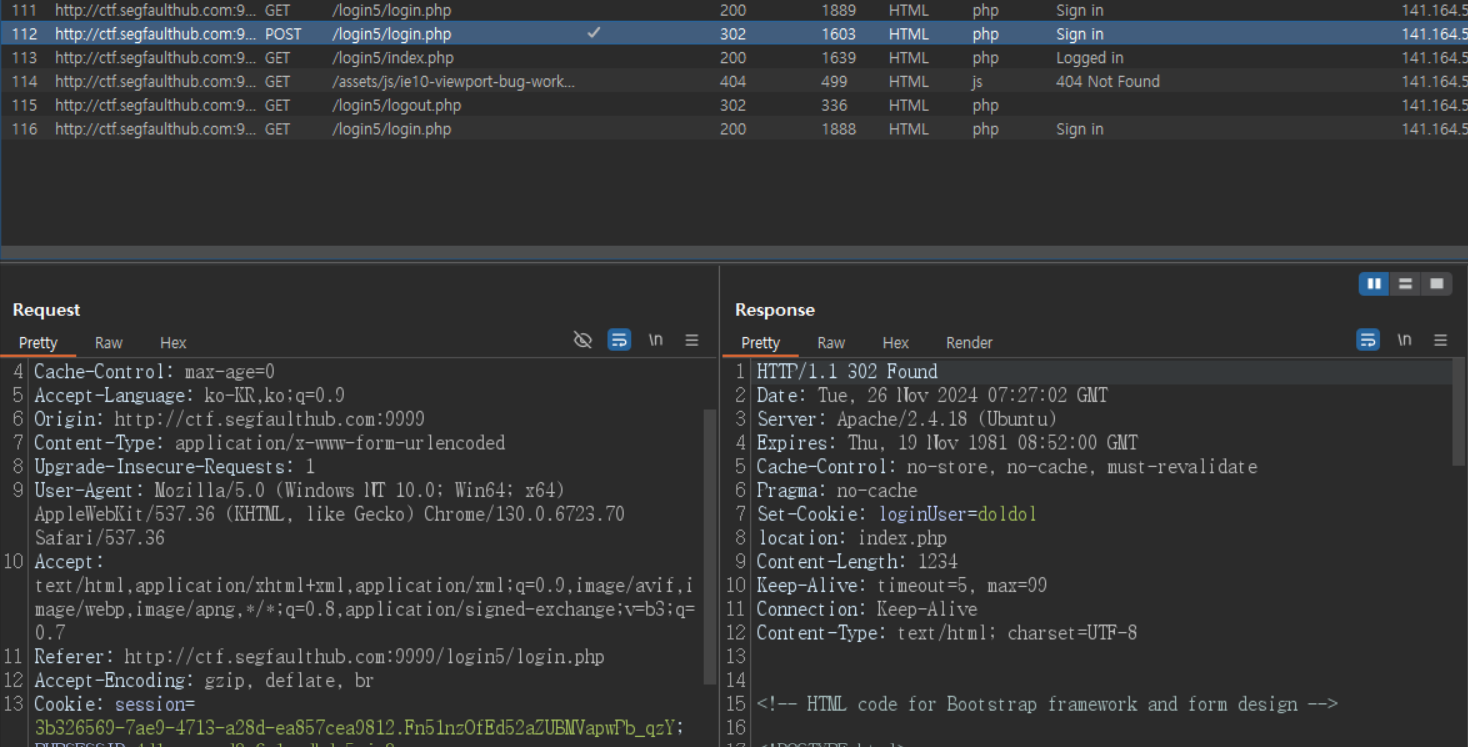
Task: Click the Origin header in Request
Action: click(x=229, y=419)
